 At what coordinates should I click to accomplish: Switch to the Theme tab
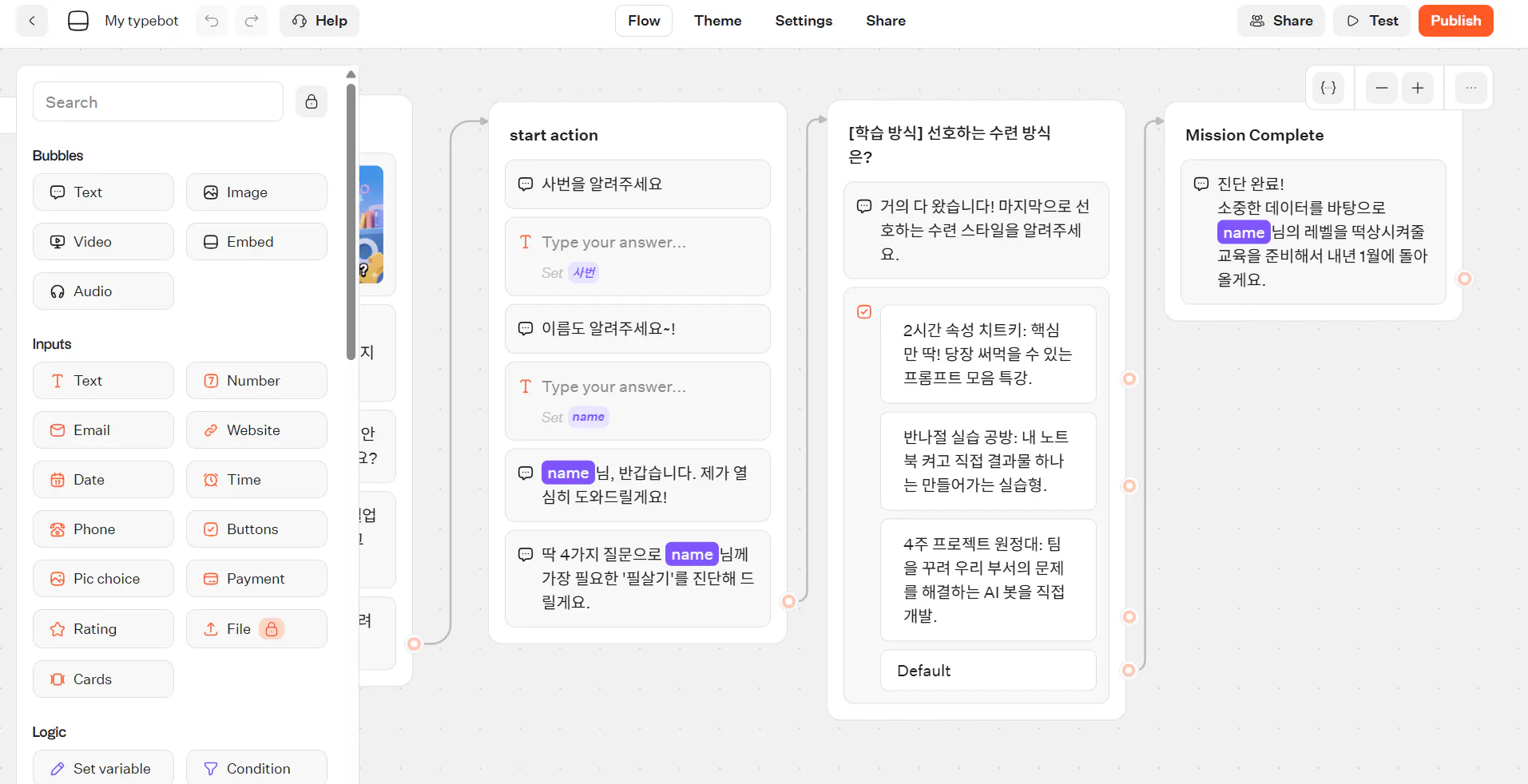(716, 20)
